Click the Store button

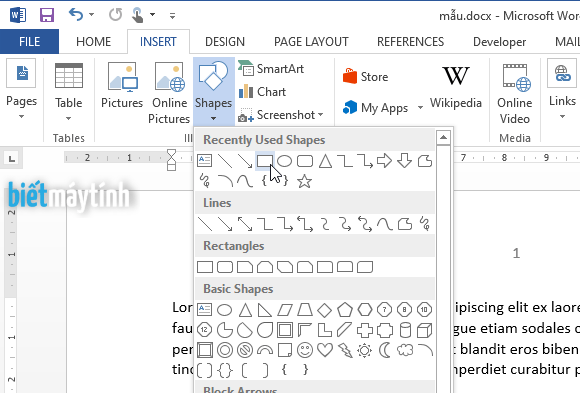click(x=365, y=77)
